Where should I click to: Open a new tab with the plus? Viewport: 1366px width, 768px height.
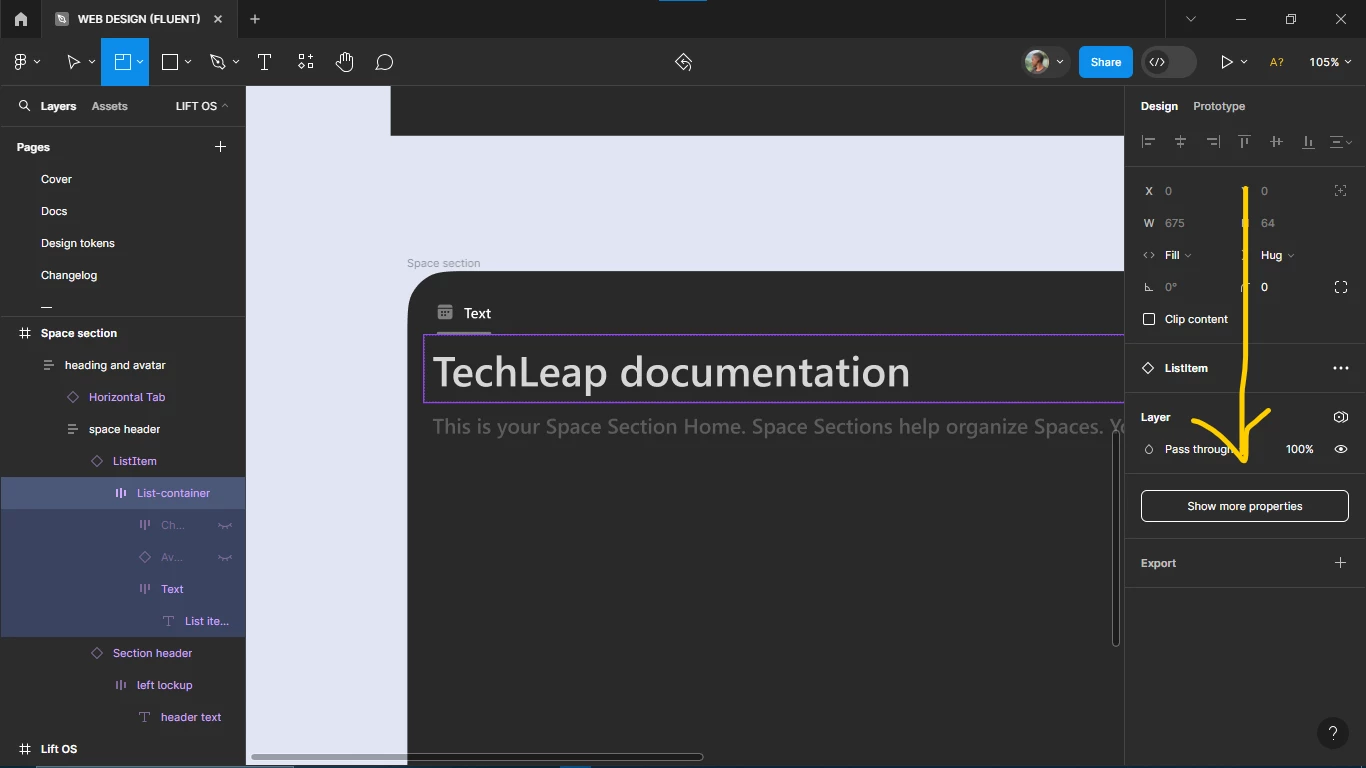[x=255, y=19]
